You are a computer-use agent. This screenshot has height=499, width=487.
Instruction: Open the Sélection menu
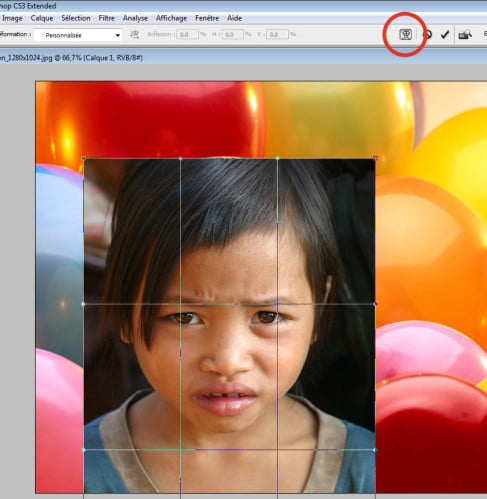coord(76,18)
